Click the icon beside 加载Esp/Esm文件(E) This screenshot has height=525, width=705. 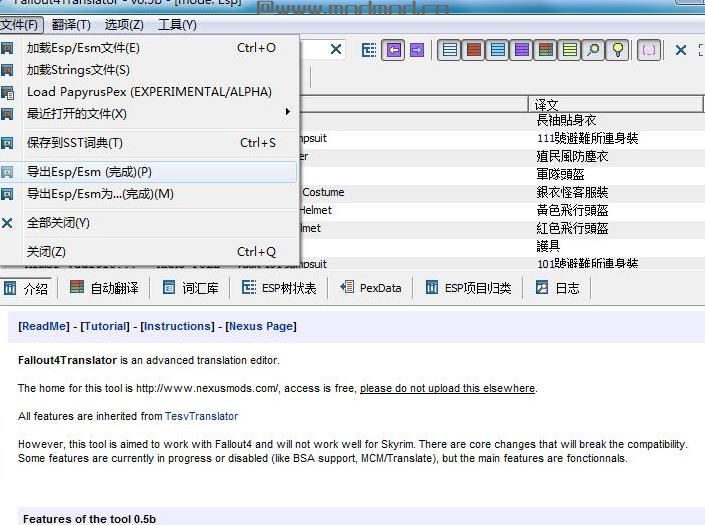(7, 48)
